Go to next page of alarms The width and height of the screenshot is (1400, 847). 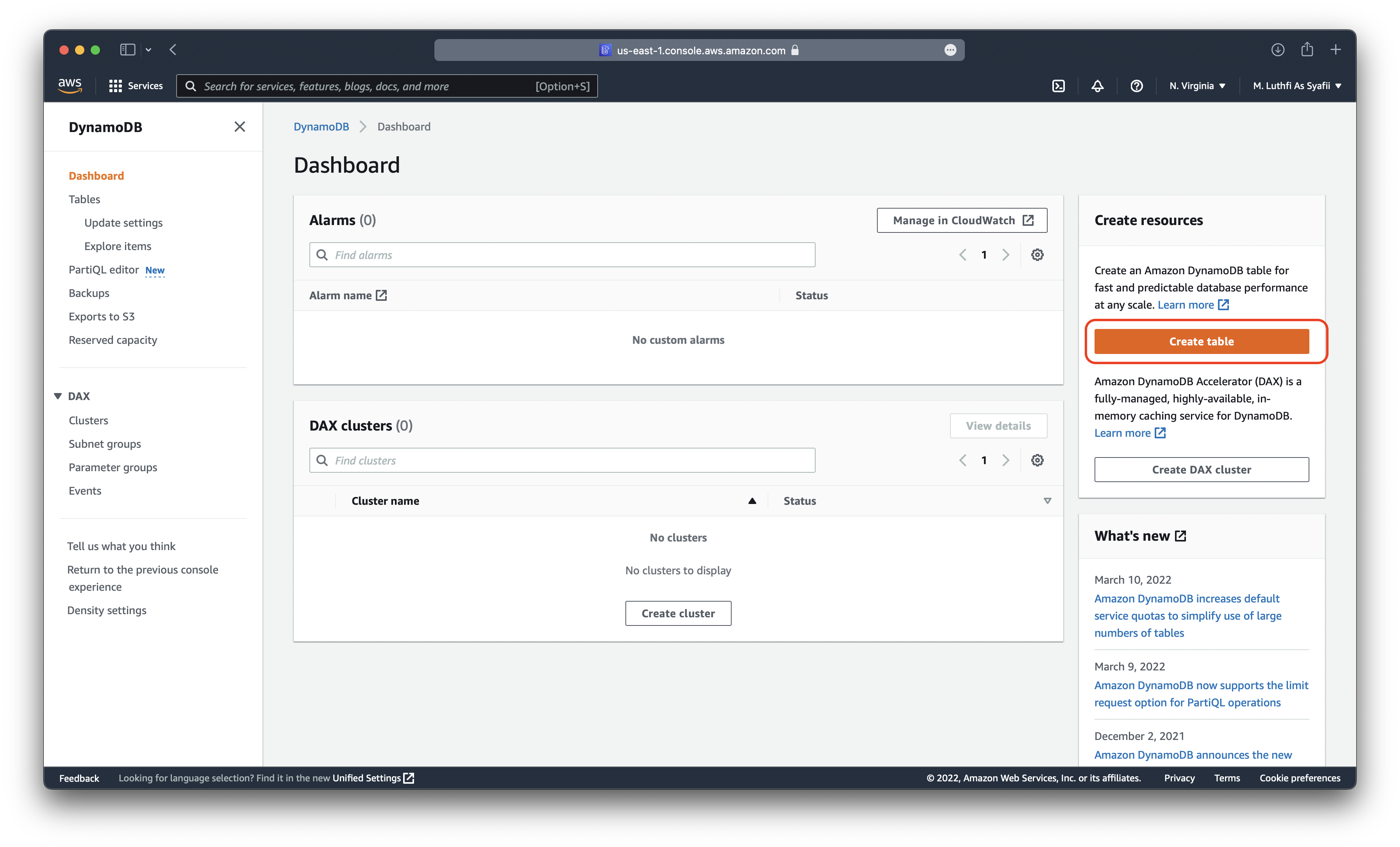(x=1006, y=255)
